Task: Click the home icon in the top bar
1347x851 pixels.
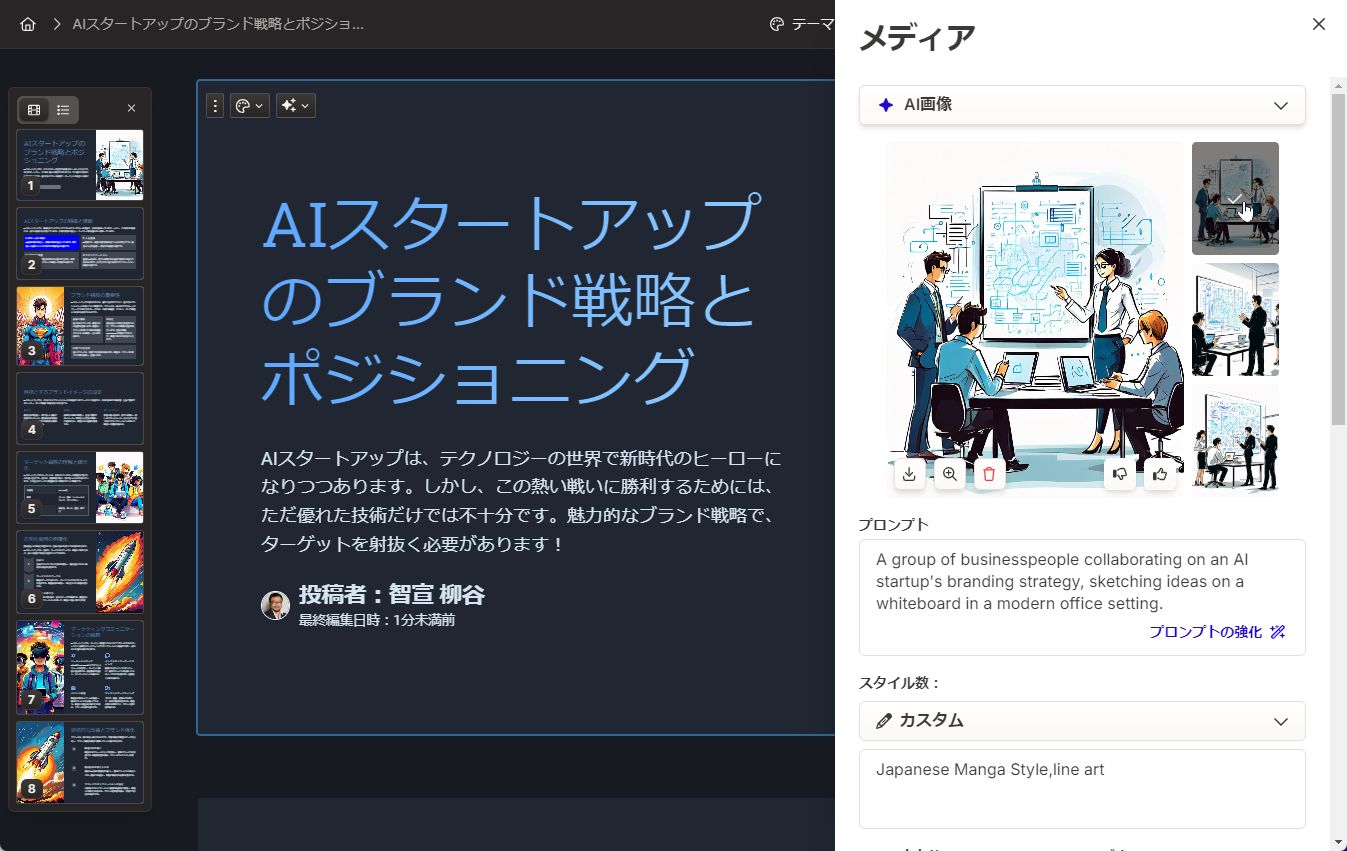Action: pos(26,24)
